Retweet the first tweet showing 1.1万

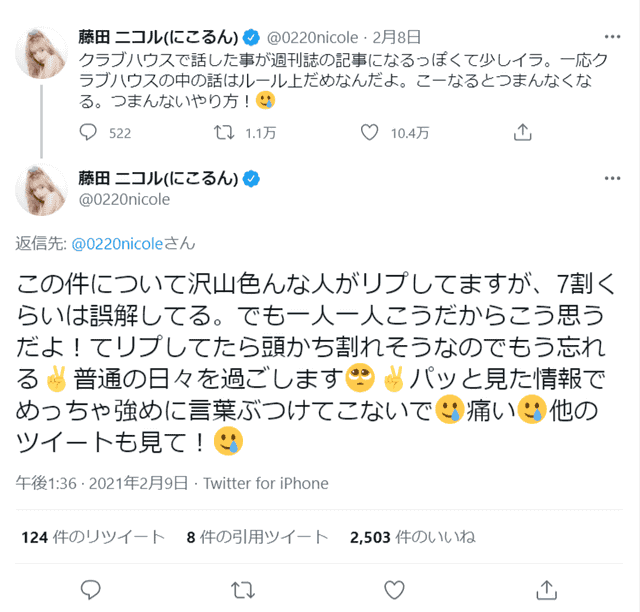pos(224,132)
